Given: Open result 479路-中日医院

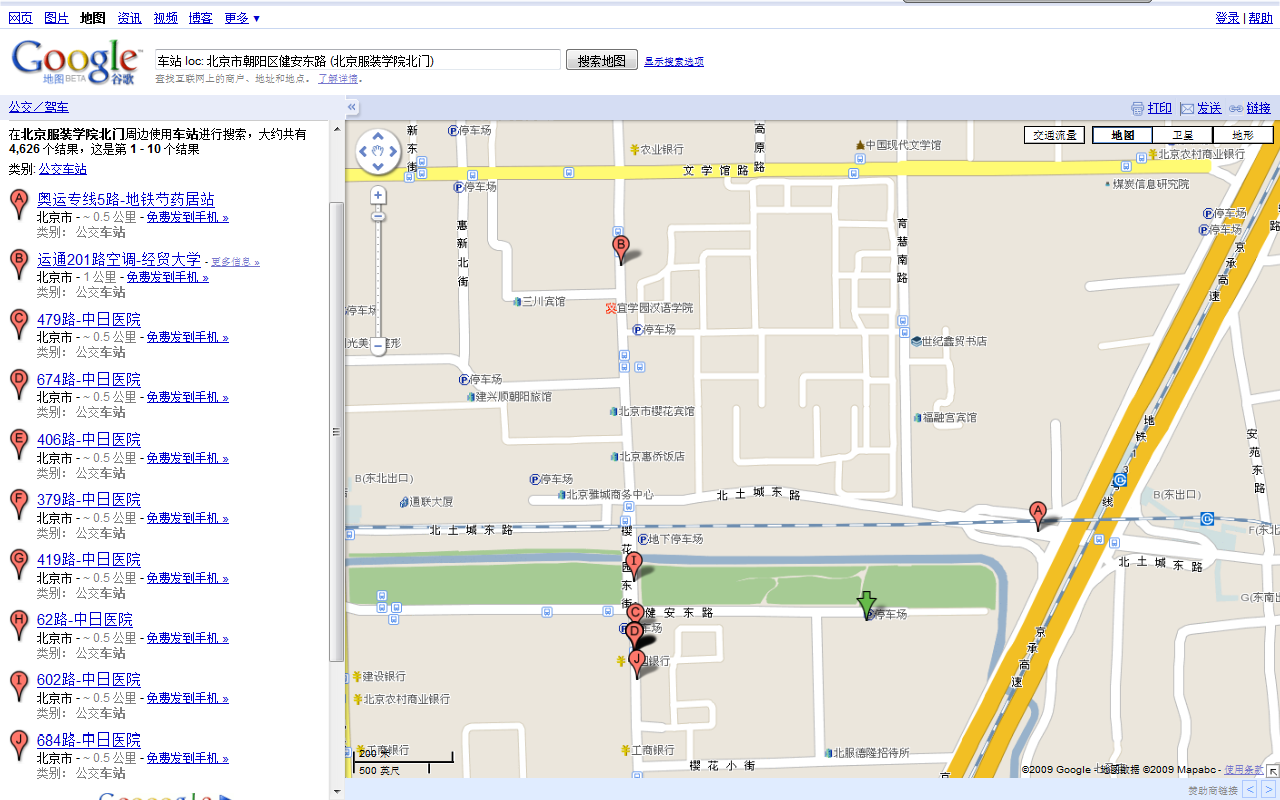Looking at the screenshot, I should [89, 320].
